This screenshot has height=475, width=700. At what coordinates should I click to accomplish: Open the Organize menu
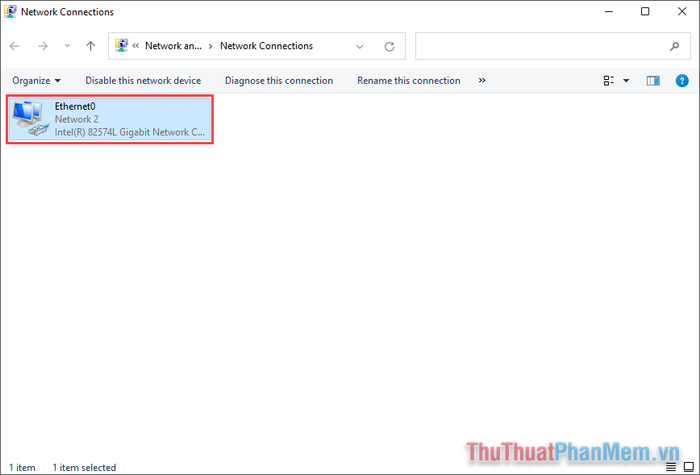[36, 81]
